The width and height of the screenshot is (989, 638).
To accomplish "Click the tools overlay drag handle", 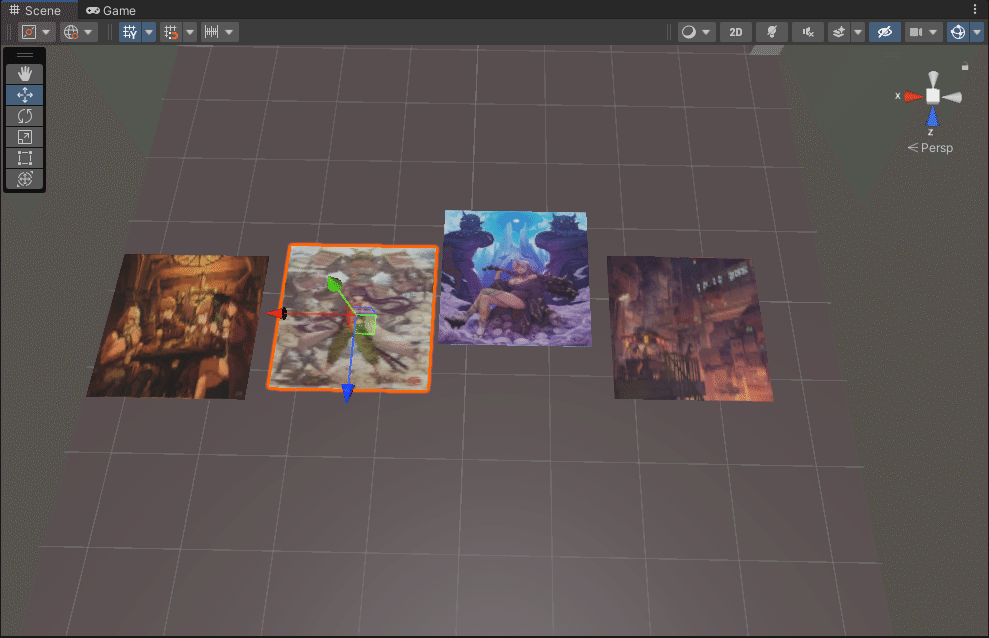I will [x=25, y=55].
